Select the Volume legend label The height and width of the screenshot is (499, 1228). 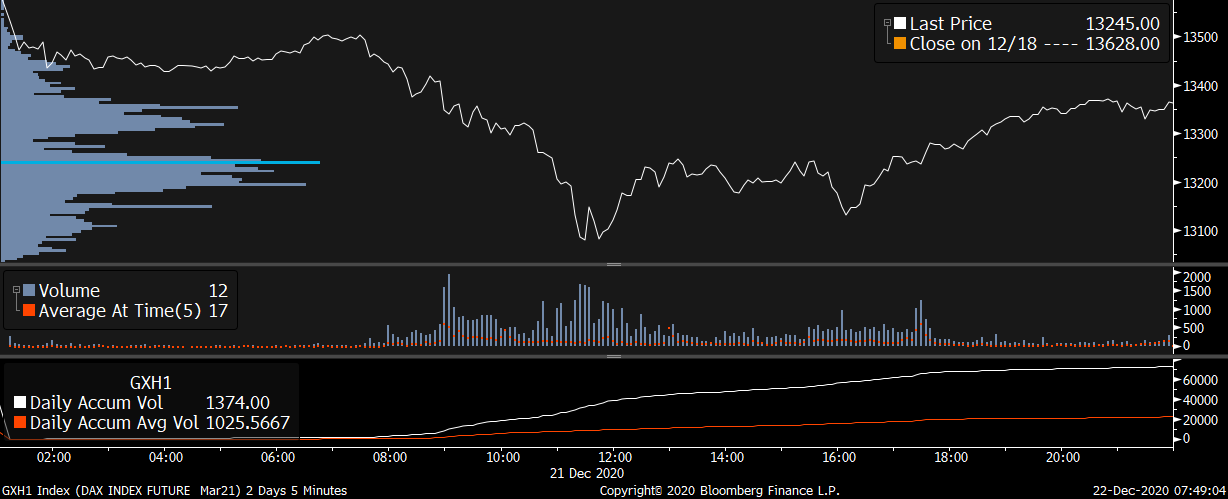coord(69,291)
